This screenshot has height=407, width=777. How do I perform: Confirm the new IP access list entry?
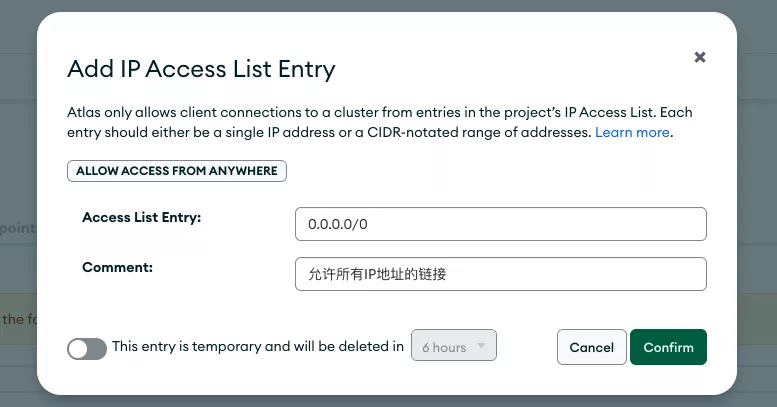[x=668, y=347]
